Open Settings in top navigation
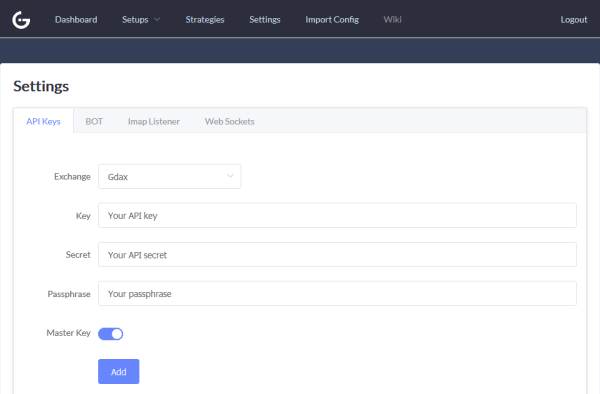600x394 pixels. (265, 20)
